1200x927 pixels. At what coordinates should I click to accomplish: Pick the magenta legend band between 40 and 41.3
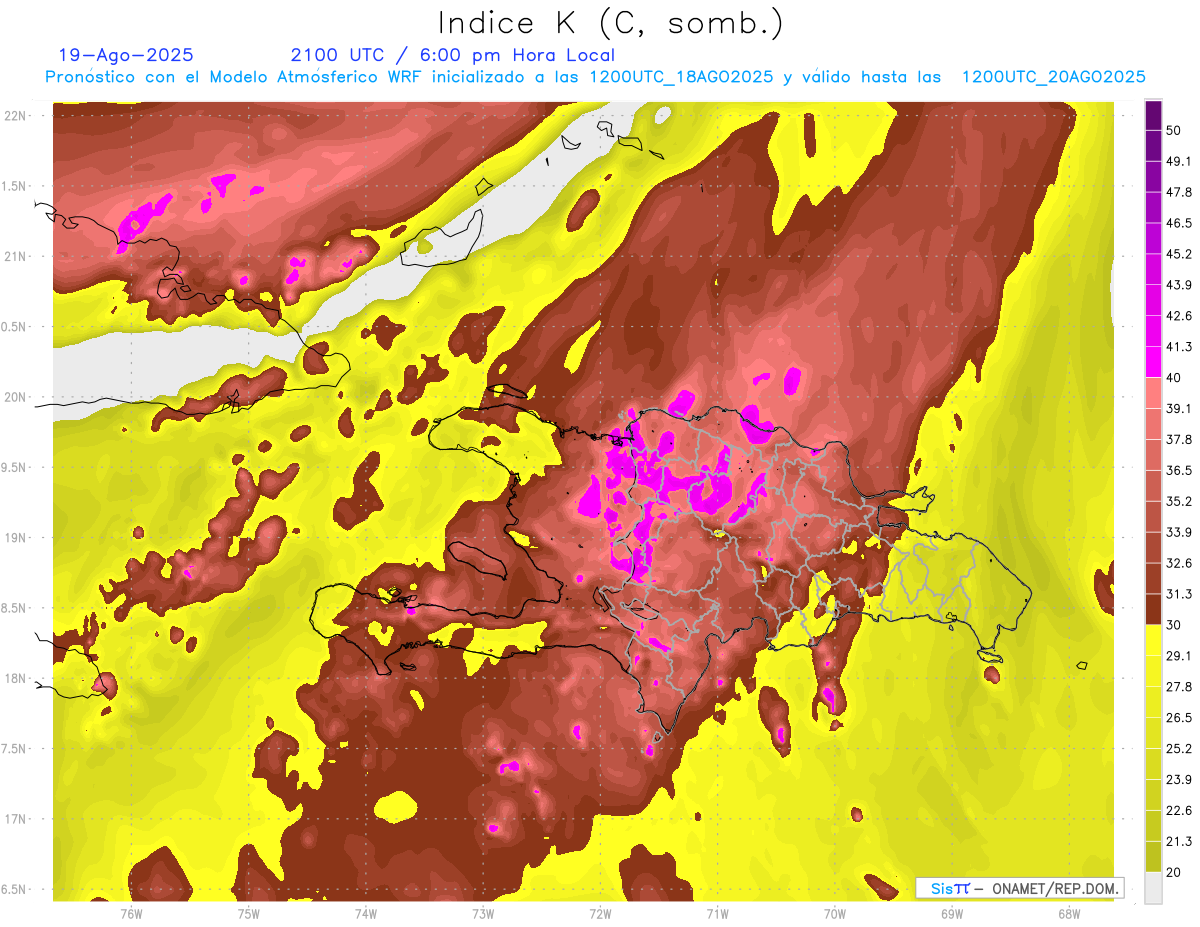[x=1153, y=362]
